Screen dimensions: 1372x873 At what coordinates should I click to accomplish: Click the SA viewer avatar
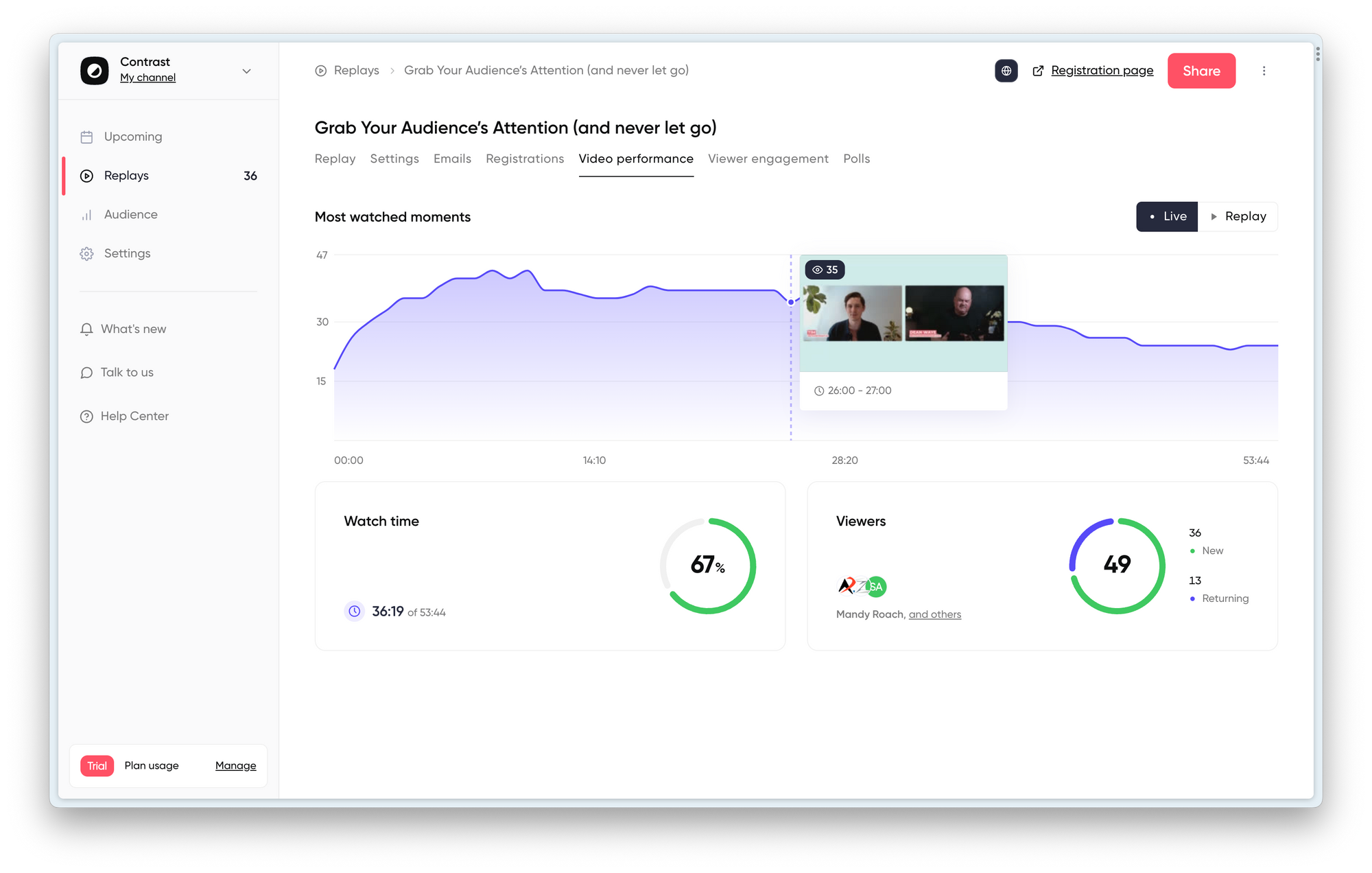pos(876,587)
